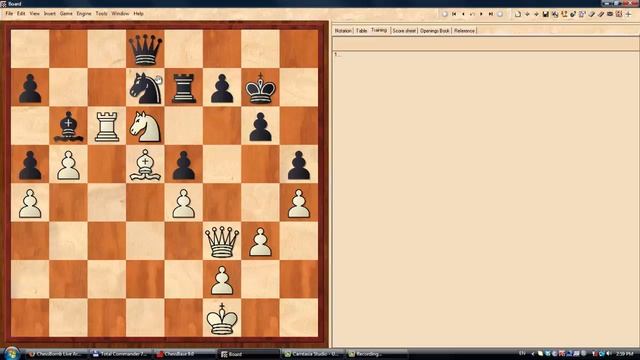Viewport: 640px width, 360px height.
Task: Open the Window menu
Action: 120,13
